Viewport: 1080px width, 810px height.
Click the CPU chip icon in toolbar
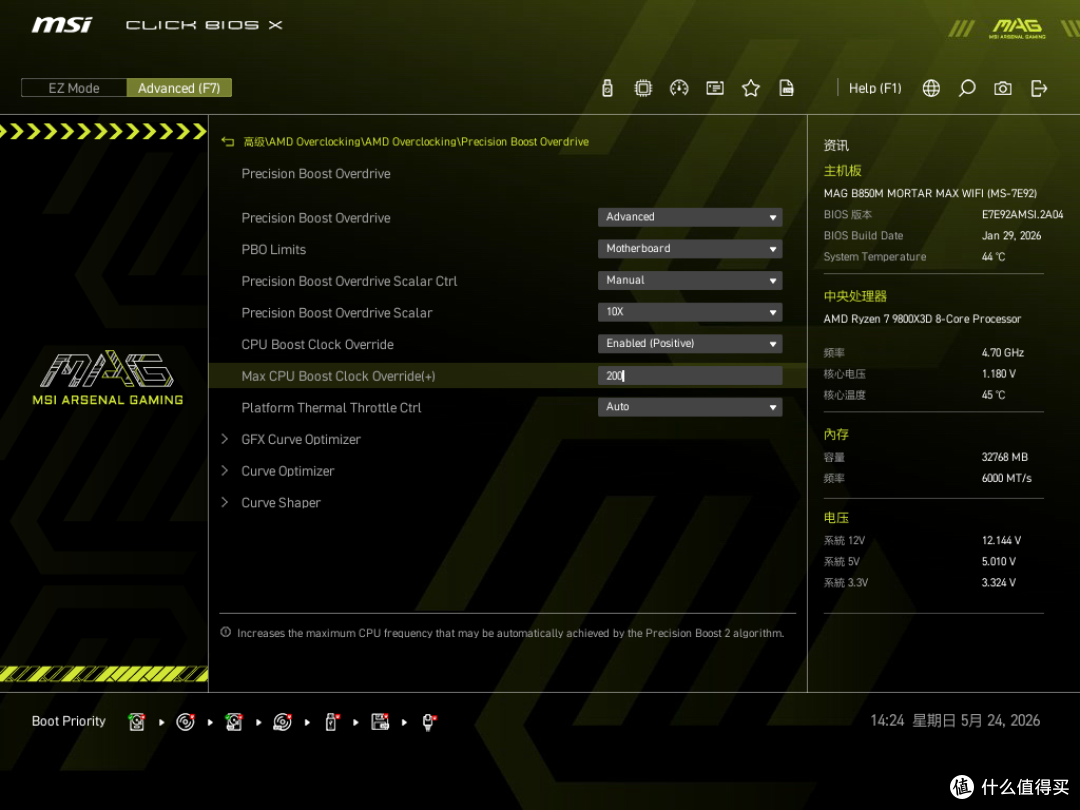pyautogui.click(x=643, y=88)
